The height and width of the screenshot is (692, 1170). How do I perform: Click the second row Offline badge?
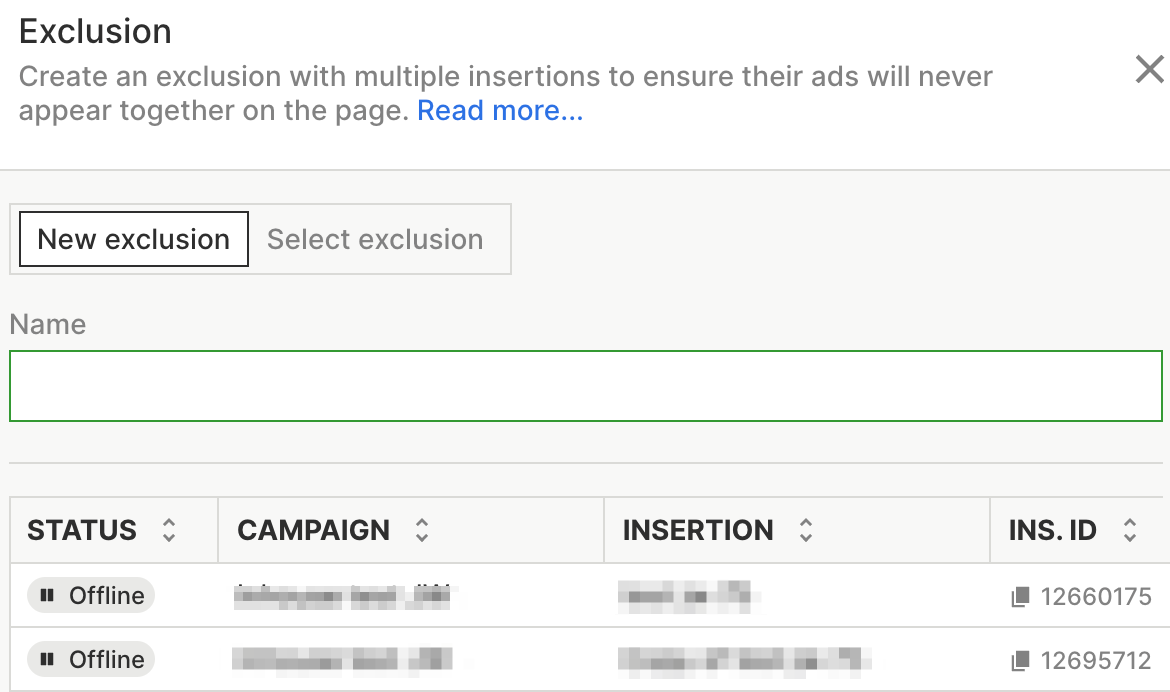click(91, 660)
